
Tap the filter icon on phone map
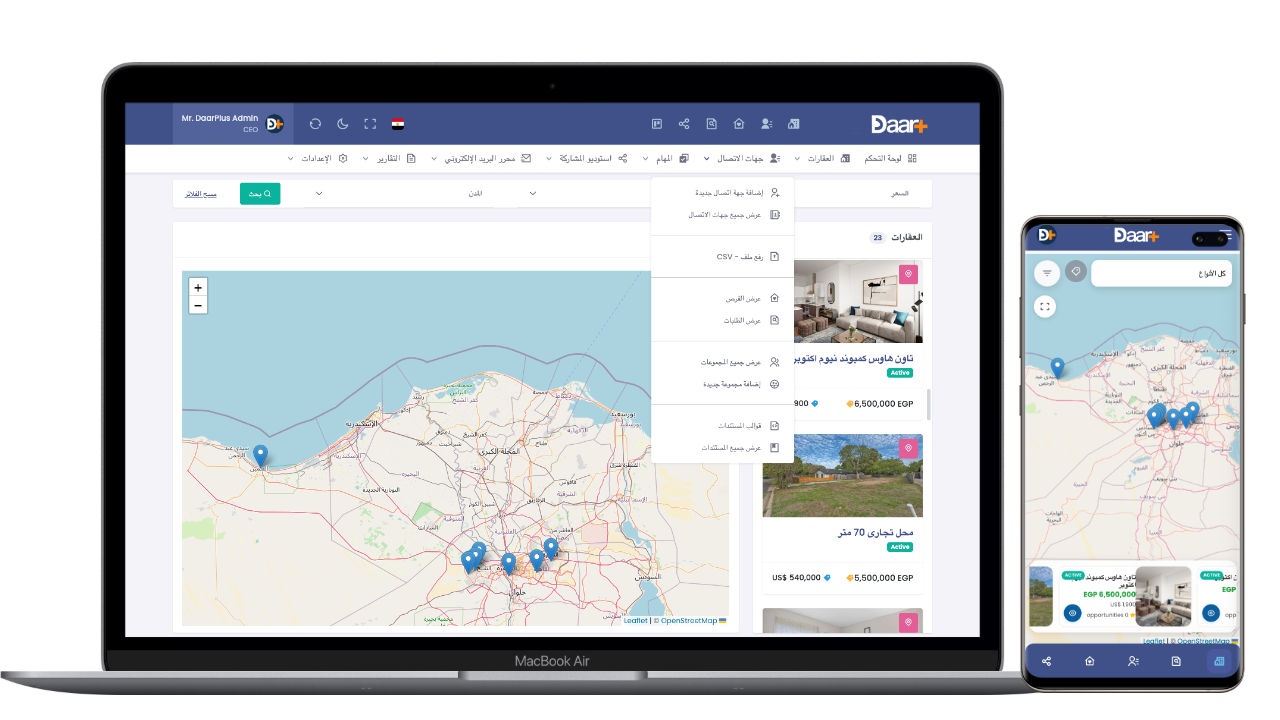pyautogui.click(x=1047, y=272)
